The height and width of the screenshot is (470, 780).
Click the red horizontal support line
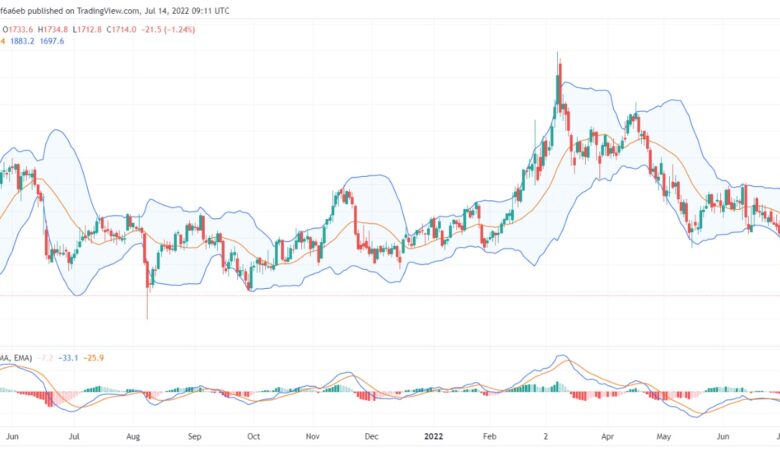390,296
